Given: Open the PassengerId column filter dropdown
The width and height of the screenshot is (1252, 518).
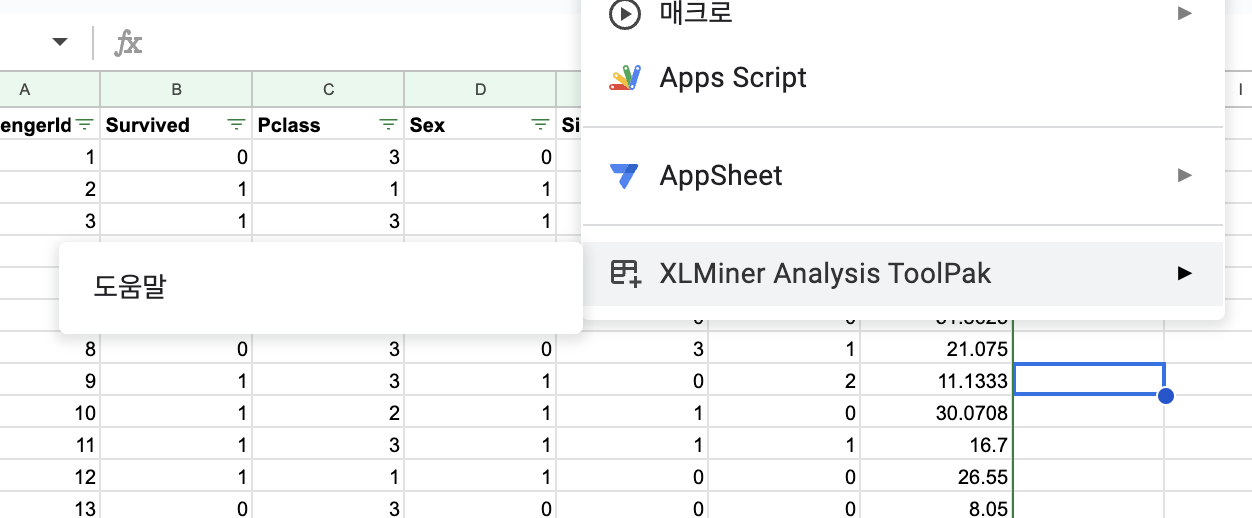Looking at the screenshot, I should pos(85,125).
